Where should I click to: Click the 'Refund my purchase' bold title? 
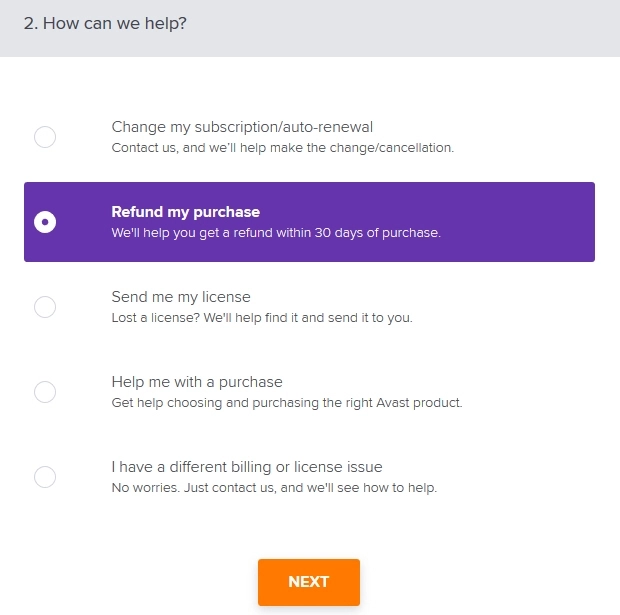[x=185, y=212]
